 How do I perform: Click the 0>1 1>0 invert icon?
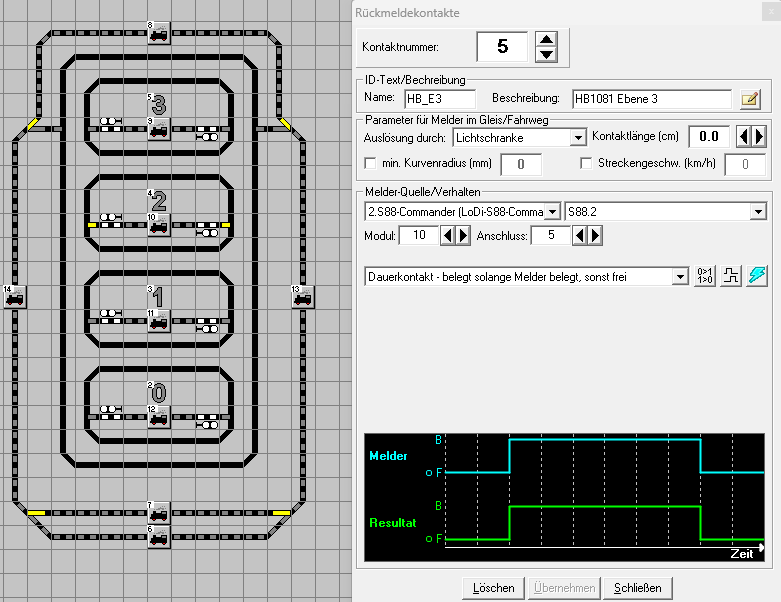pyautogui.click(x=705, y=275)
